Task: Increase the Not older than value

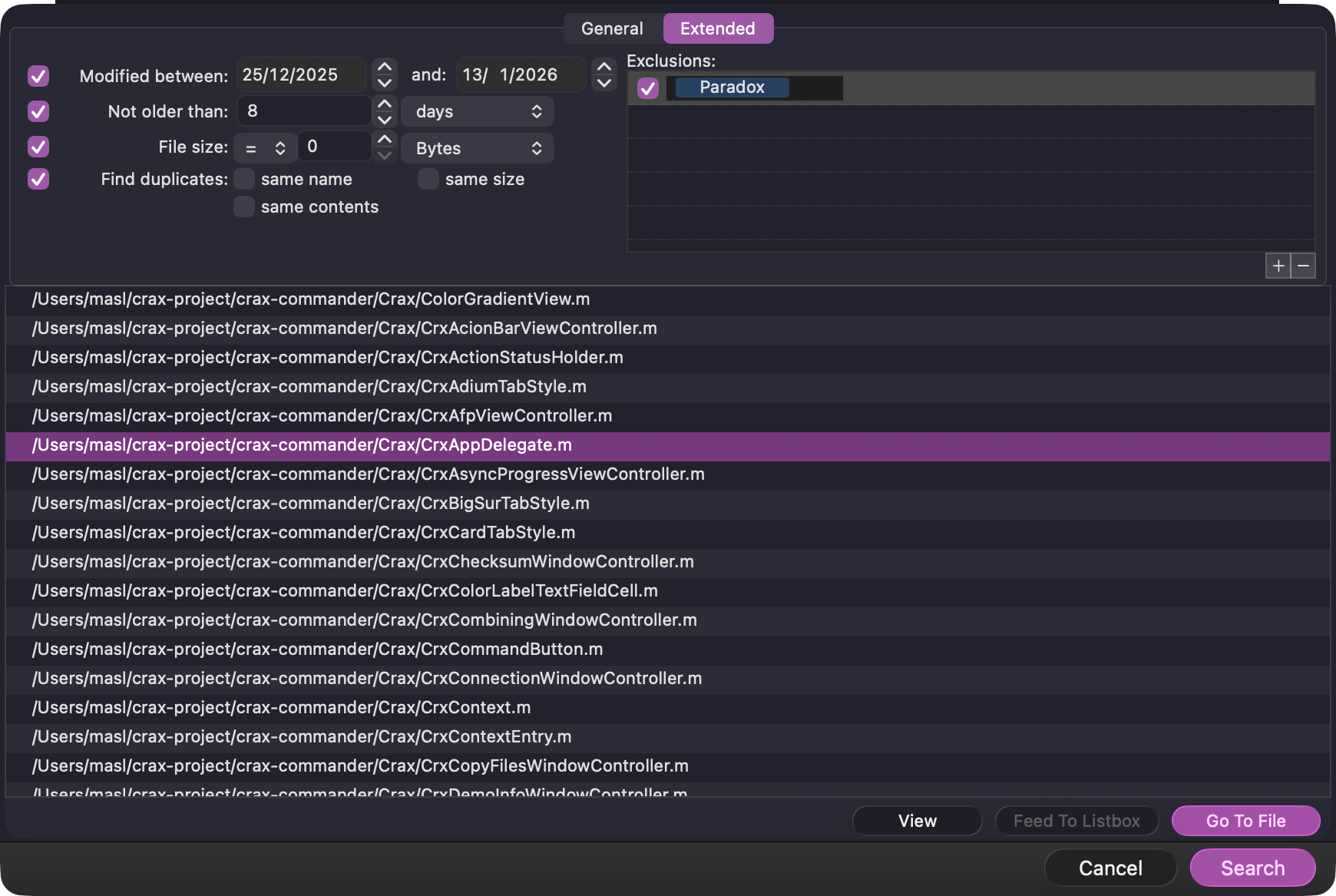Action: [385, 104]
